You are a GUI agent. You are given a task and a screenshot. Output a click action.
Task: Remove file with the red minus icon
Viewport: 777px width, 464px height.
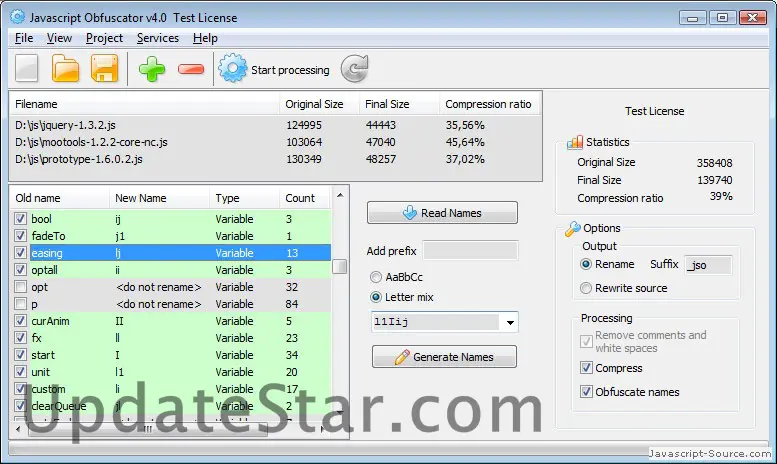tap(191, 69)
